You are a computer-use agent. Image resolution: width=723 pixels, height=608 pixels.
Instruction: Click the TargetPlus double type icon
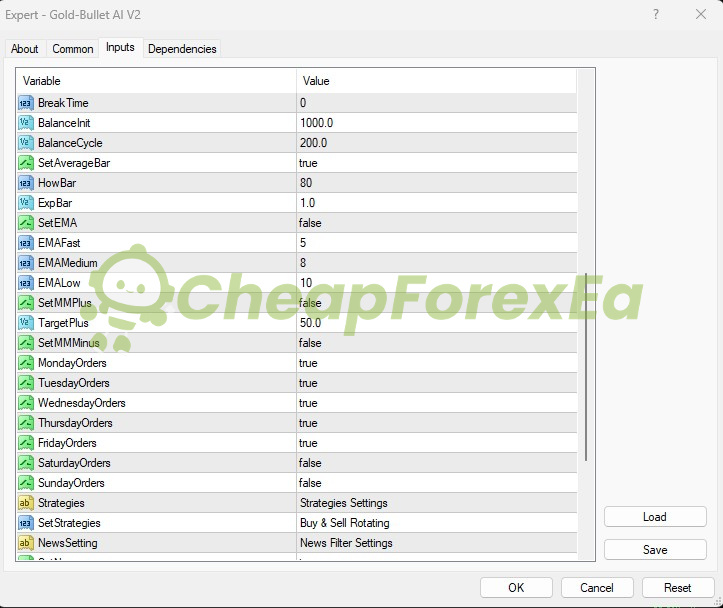26,323
